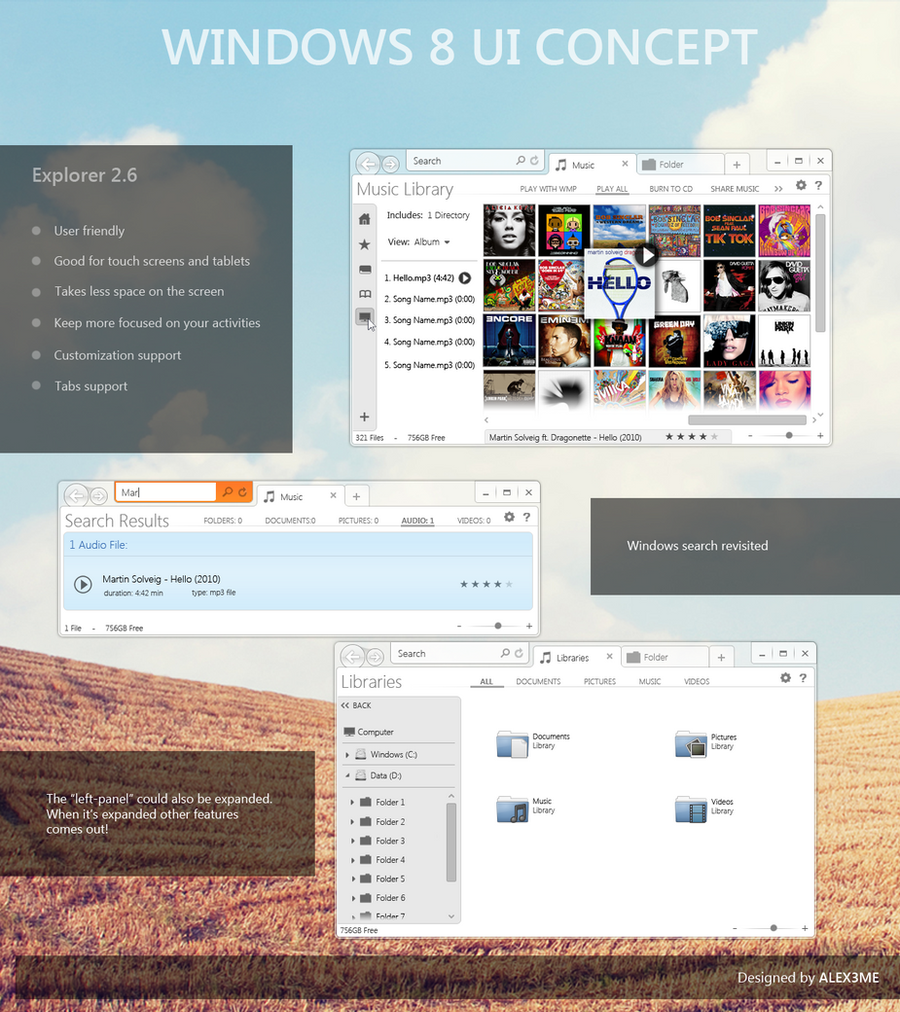
Task: Open the libraries book icon in sidebar
Action: (x=365, y=294)
